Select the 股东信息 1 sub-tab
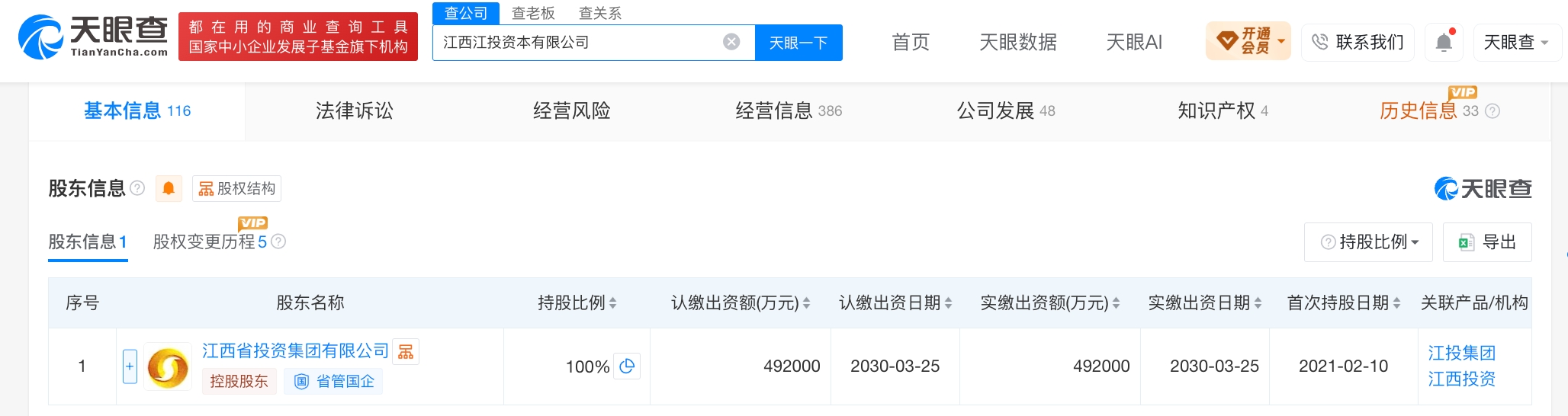This screenshot has width=1568, height=416. point(88,242)
